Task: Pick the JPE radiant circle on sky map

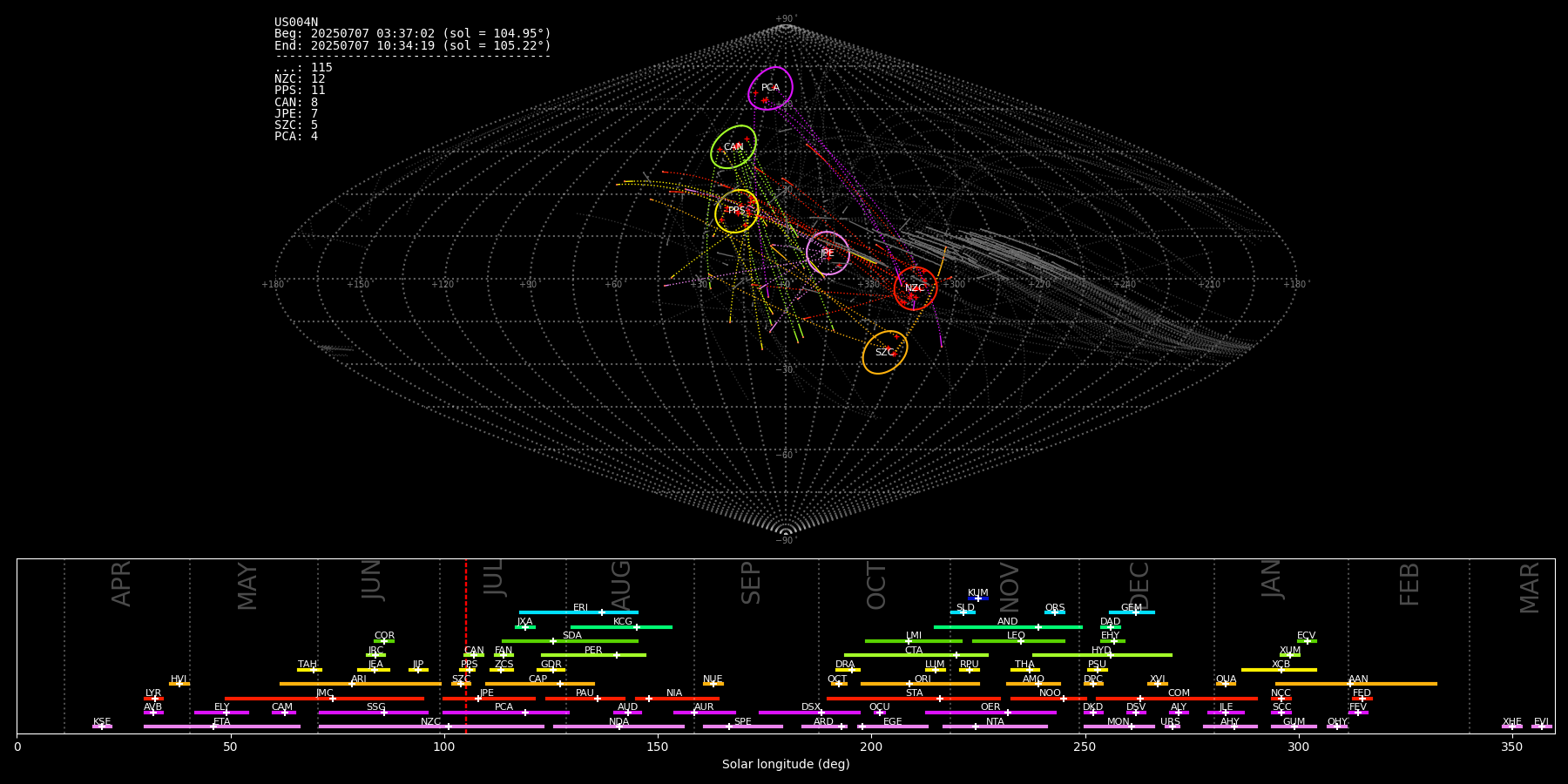Action: 828,253
